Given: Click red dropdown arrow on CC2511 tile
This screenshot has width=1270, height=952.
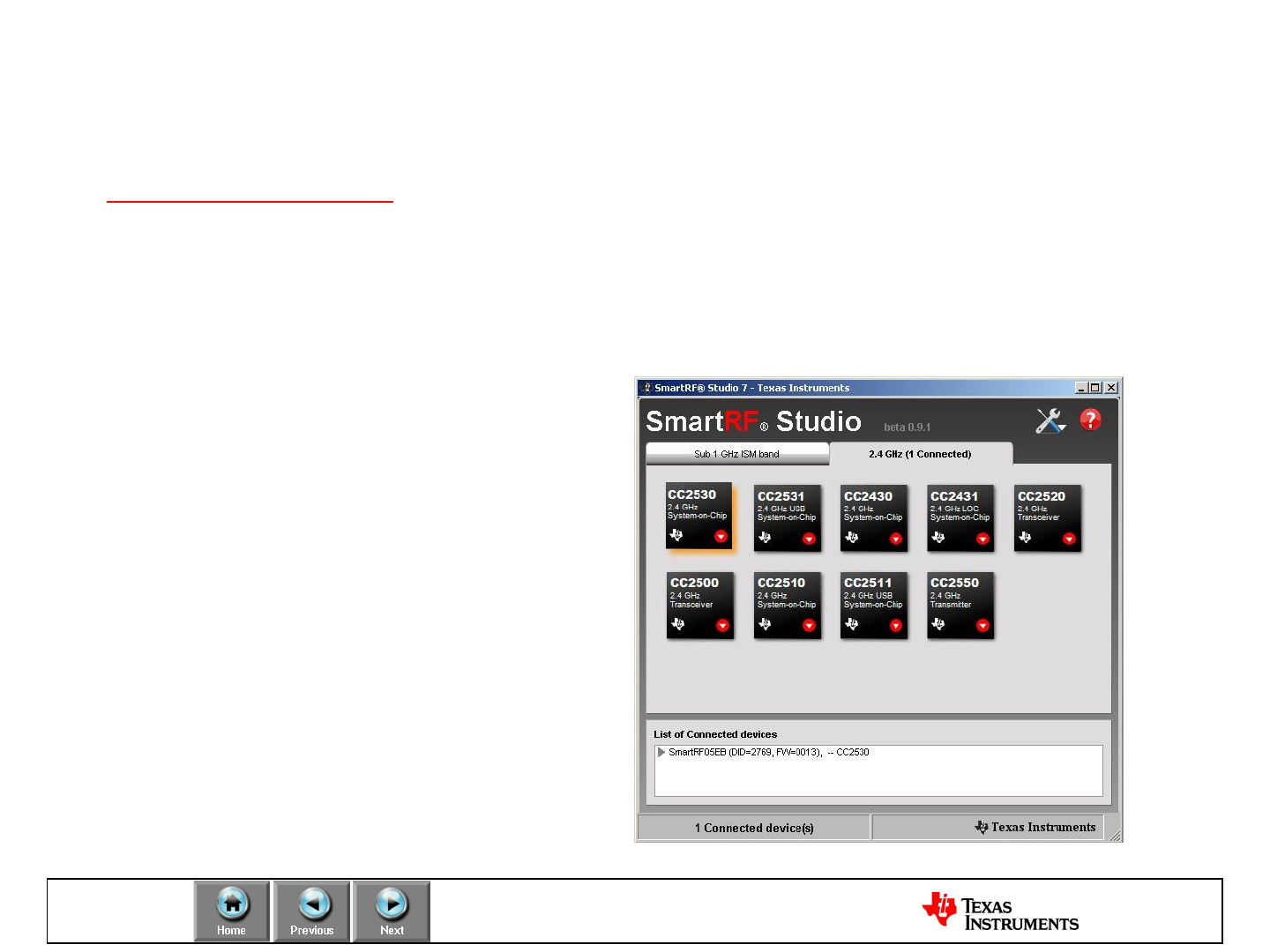Looking at the screenshot, I should (895, 626).
